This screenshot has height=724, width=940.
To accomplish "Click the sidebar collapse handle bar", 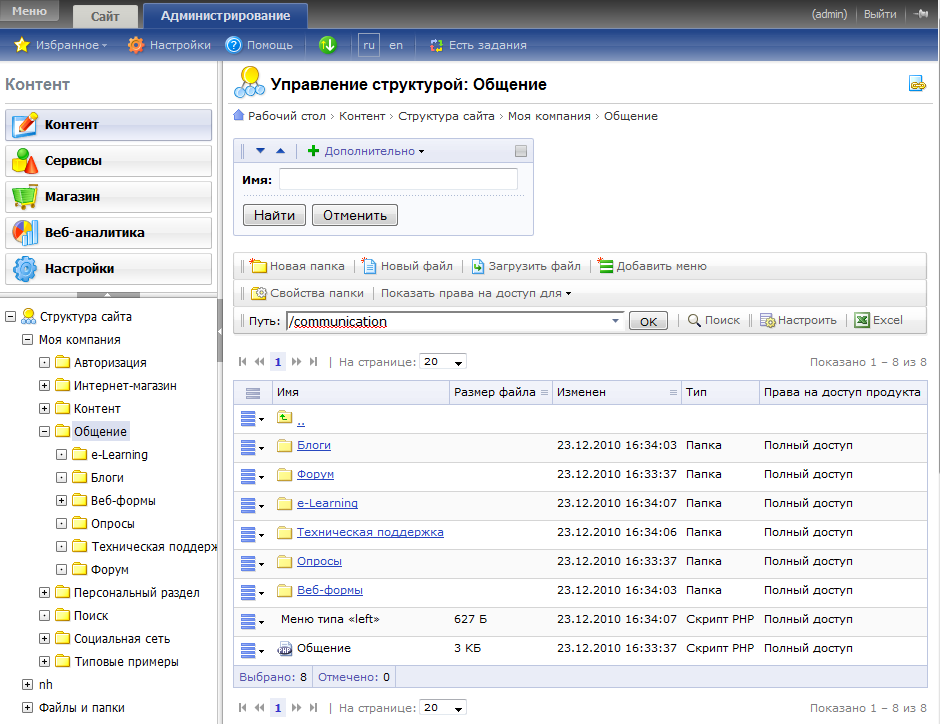I will (x=109, y=295).
